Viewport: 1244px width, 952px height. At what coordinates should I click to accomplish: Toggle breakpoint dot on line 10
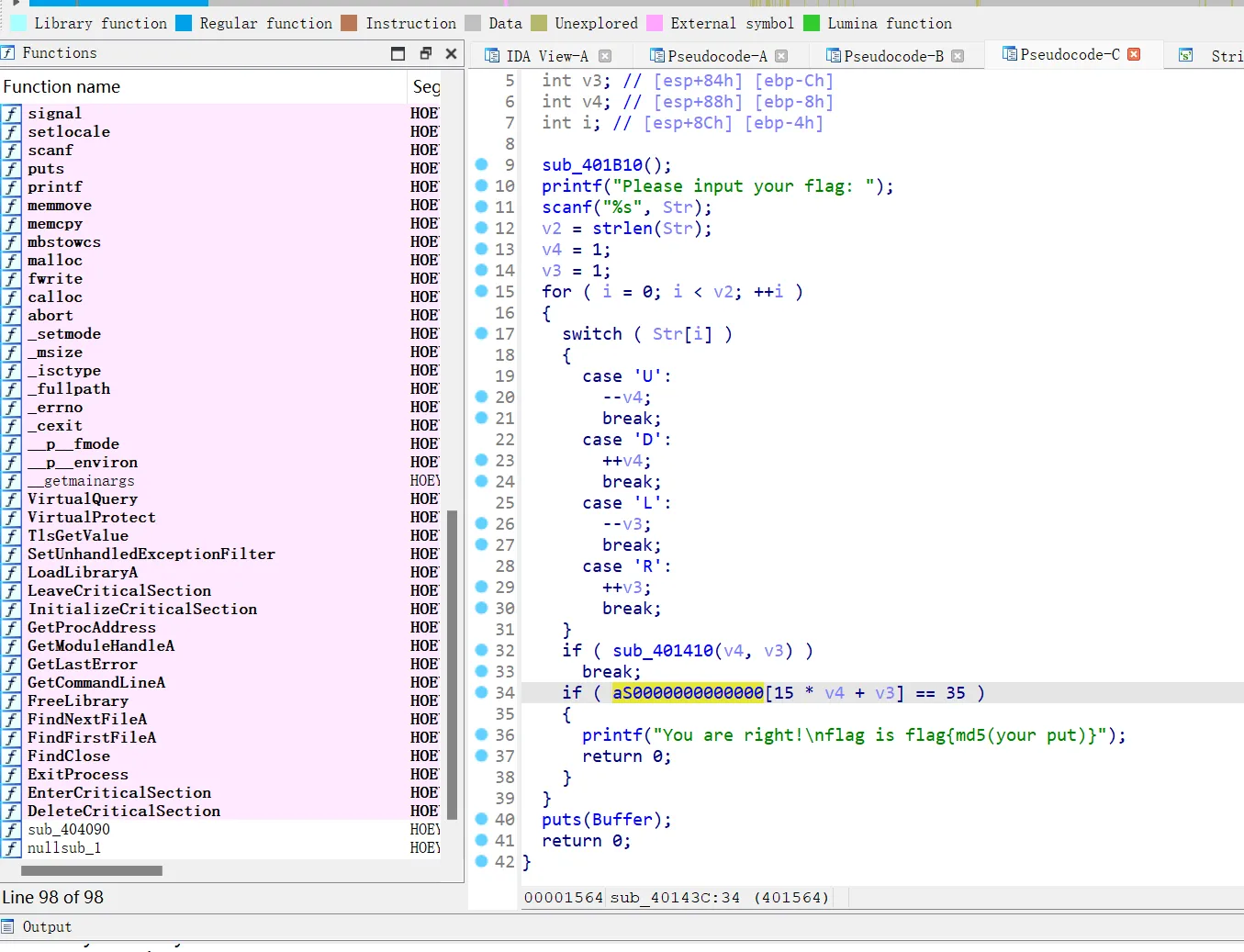[481, 185]
